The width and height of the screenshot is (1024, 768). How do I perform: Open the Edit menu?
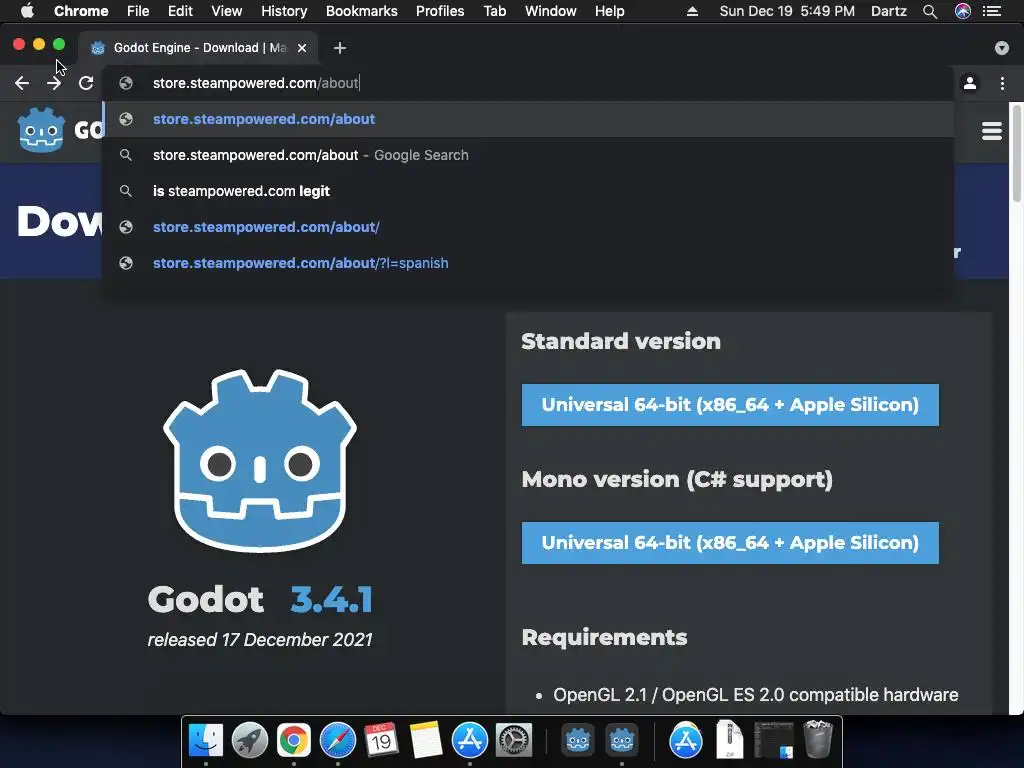(180, 11)
